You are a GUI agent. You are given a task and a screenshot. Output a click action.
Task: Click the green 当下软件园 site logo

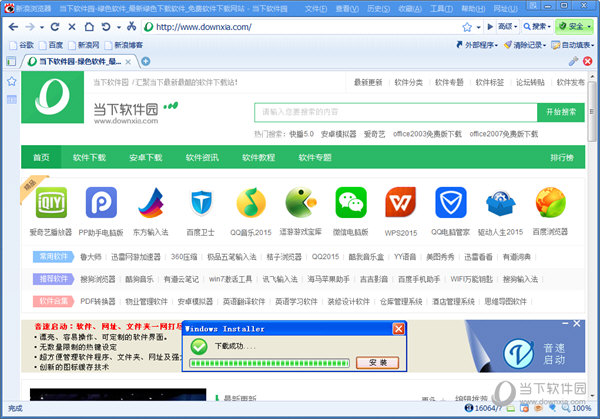(x=52, y=97)
